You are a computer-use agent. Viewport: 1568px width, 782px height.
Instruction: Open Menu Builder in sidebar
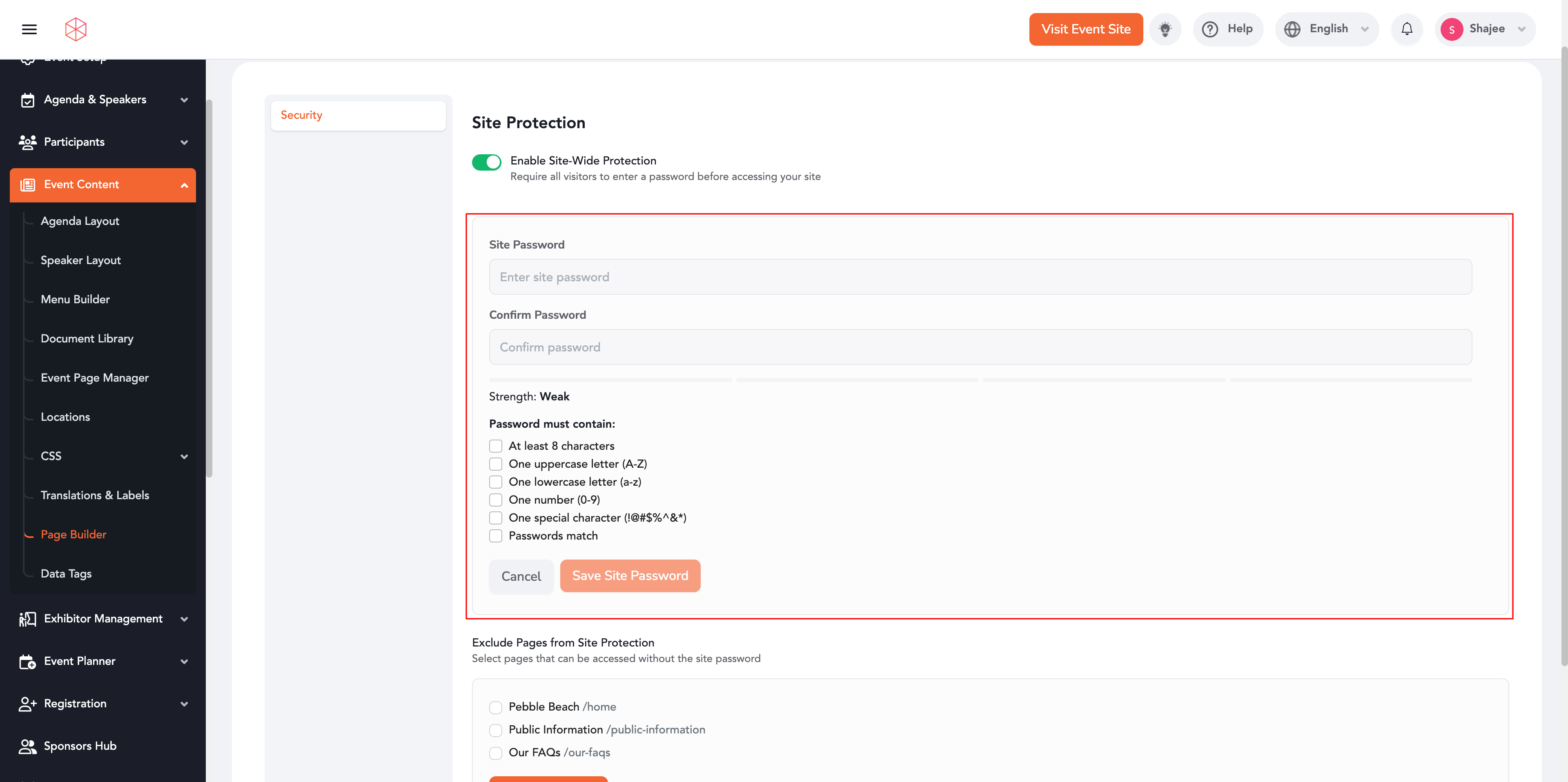click(x=76, y=300)
